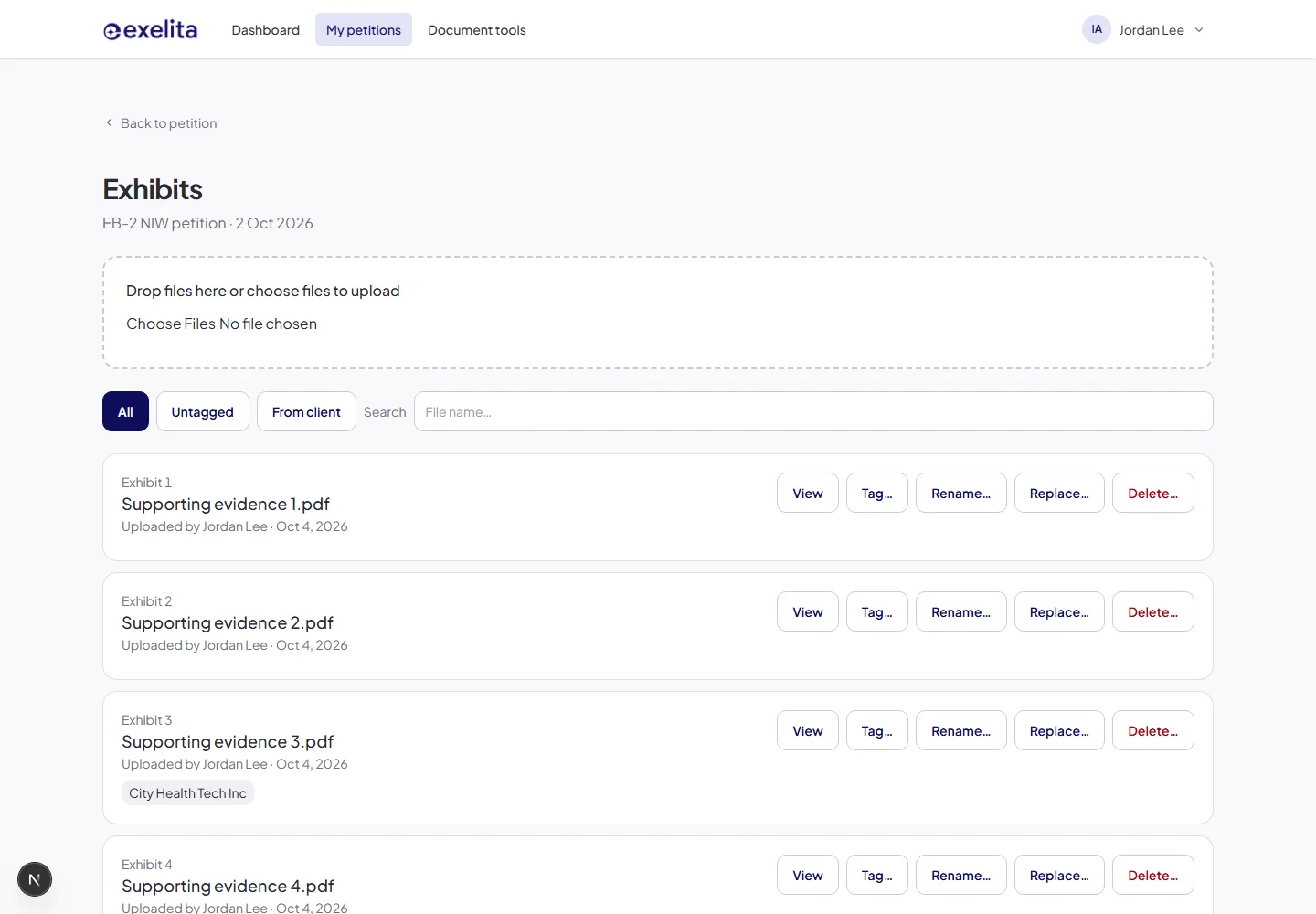Replace the Exhibit 2 file
Image resolution: width=1316 pixels, height=914 pixels.
point(1059,611)
